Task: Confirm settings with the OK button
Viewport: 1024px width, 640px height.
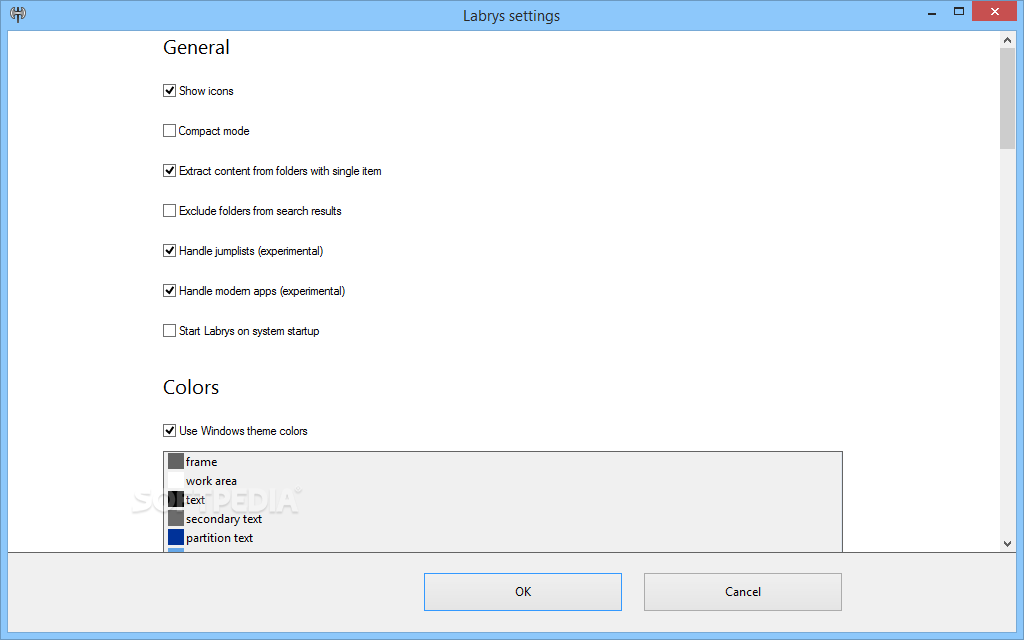Action: point(522,592)
